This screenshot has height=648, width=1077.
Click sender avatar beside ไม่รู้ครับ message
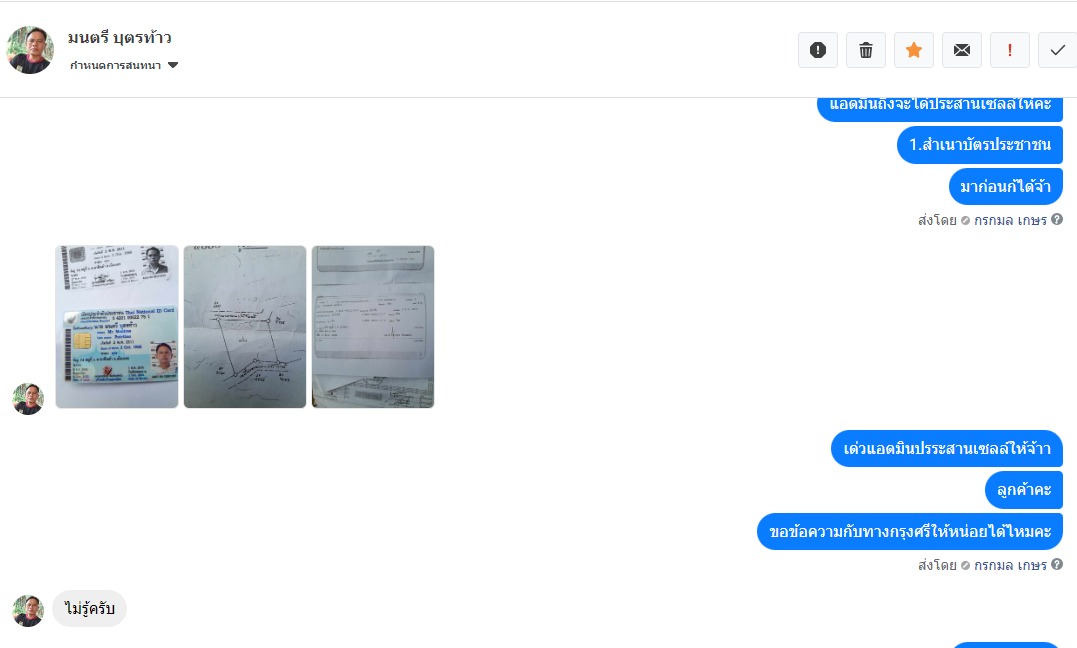coord(28,610)
